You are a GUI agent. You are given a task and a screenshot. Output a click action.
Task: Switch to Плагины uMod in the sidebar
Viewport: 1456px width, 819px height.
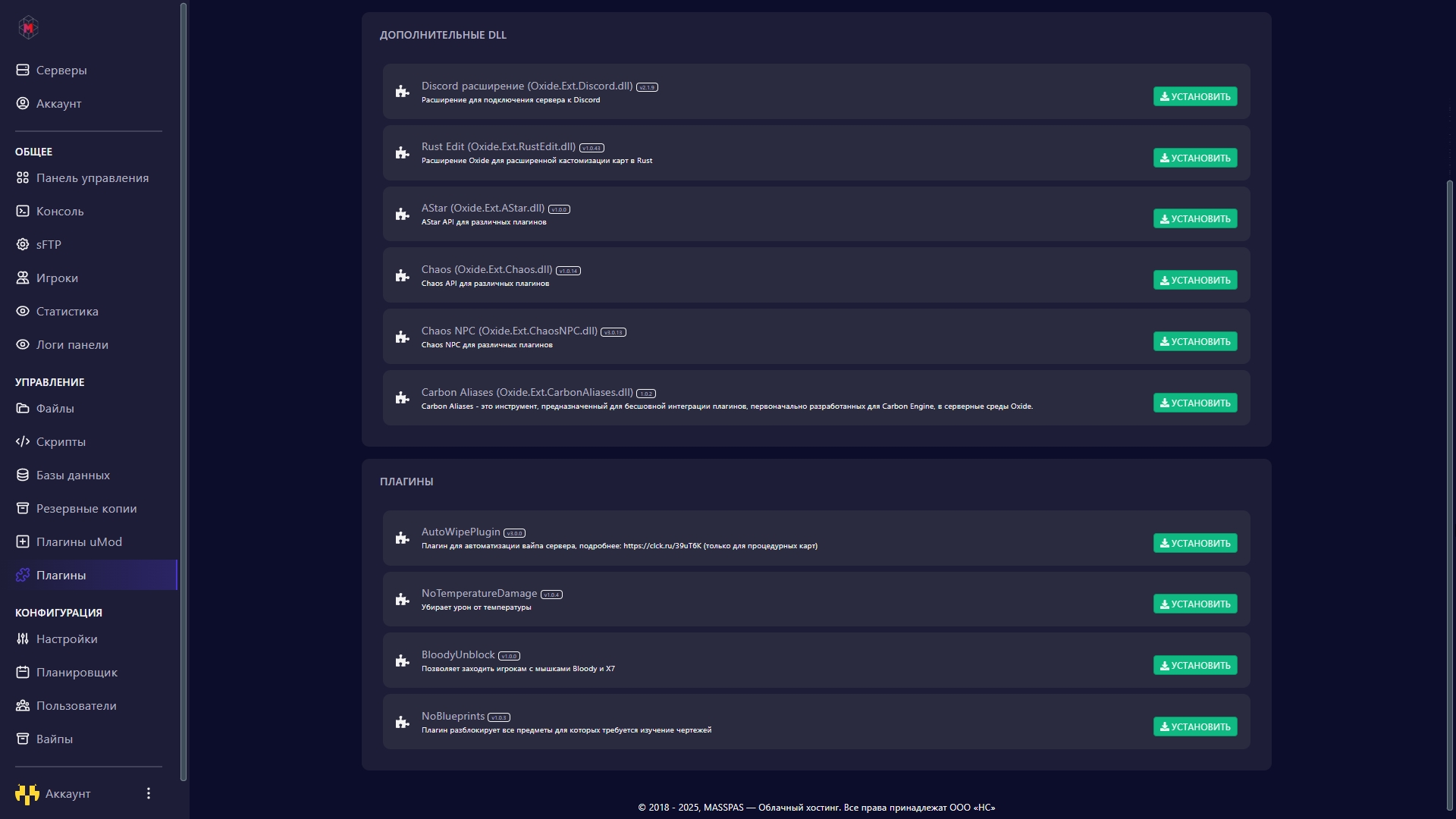(x=80, y=541)
